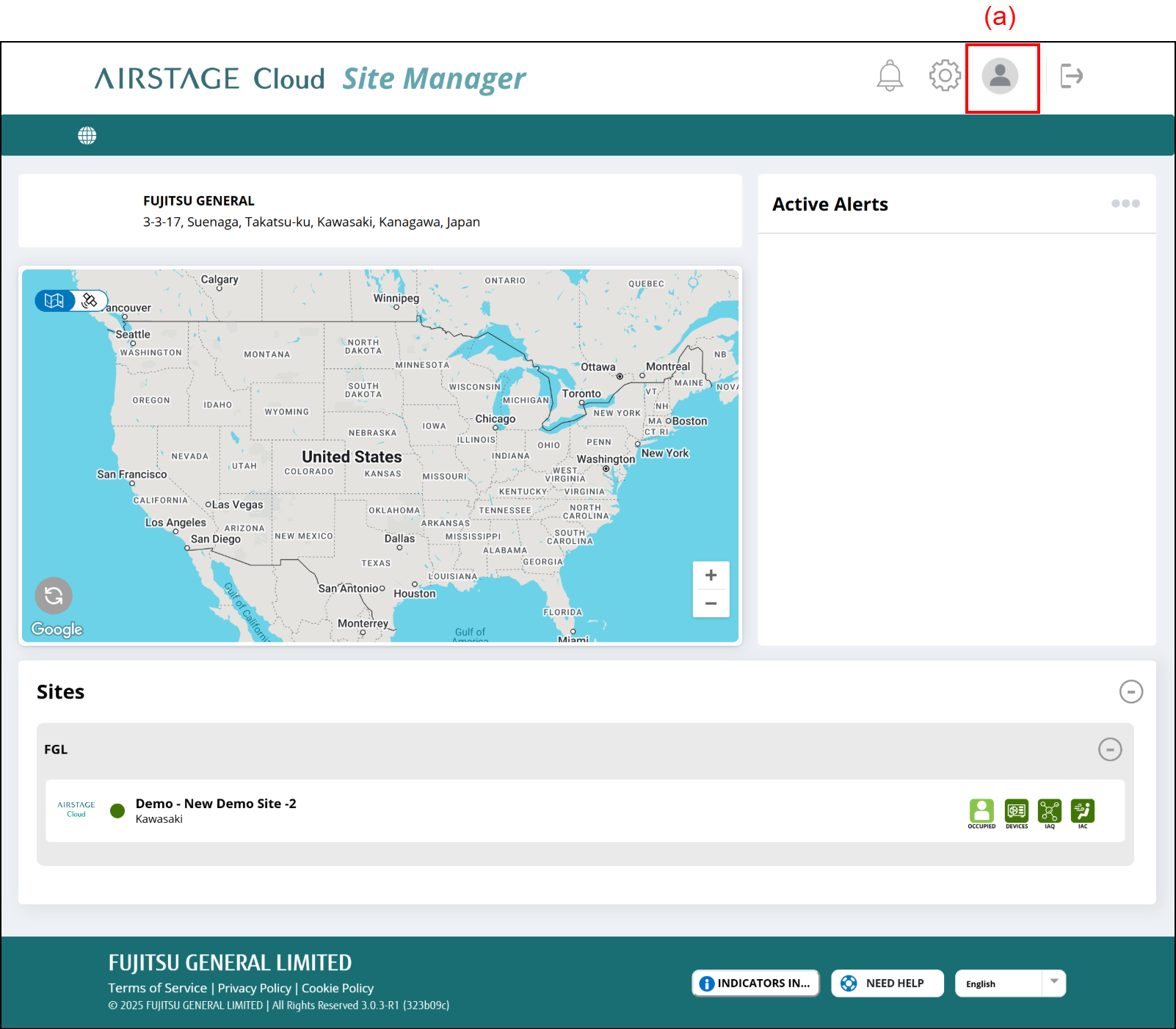Select the Demo - New Demo Site -2 entry
Viewport: 1176px width, 1029px height.
pyautogui.click(x=216, y=804)
